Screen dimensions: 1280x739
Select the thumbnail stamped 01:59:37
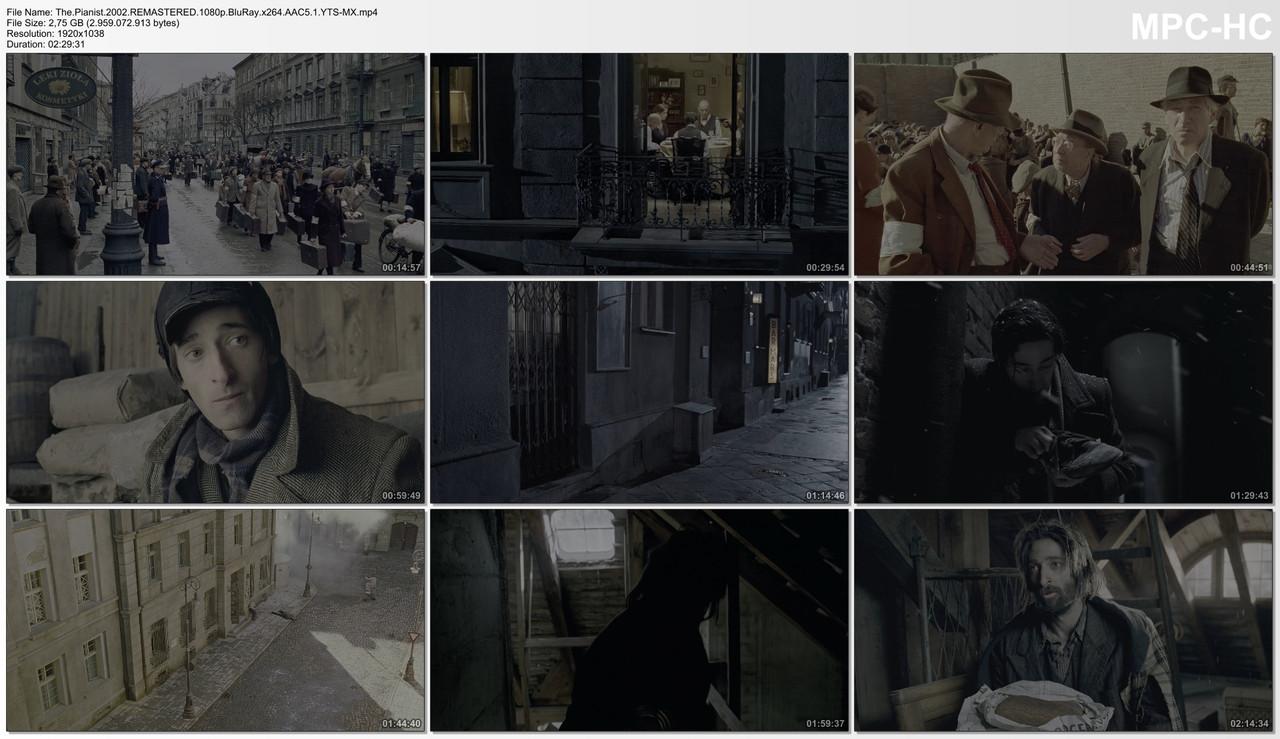coord(639,620)
